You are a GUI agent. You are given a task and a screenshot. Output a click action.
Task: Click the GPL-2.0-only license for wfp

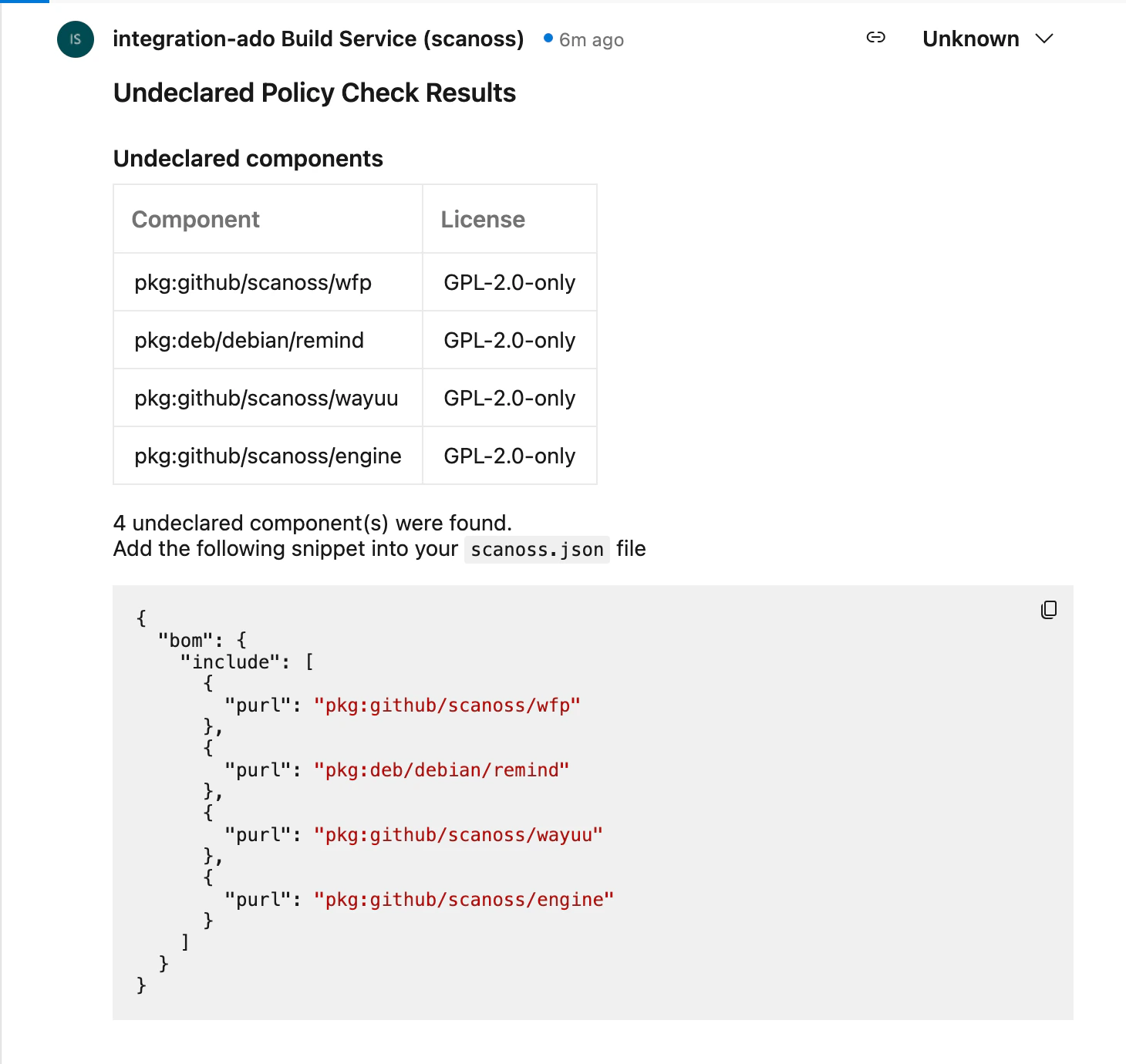(509, 282)
